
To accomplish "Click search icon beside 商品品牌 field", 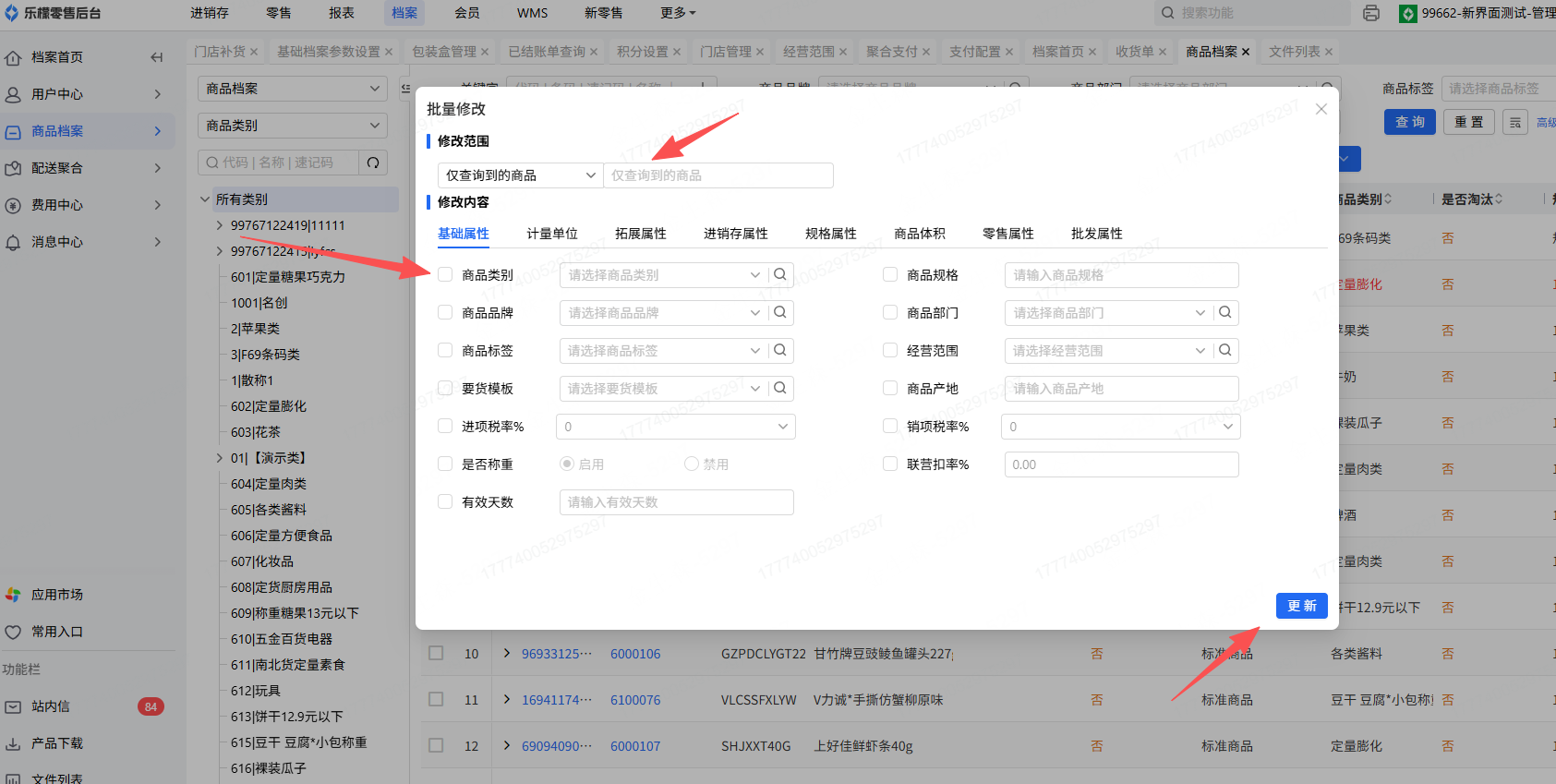I will coord(780,312).
